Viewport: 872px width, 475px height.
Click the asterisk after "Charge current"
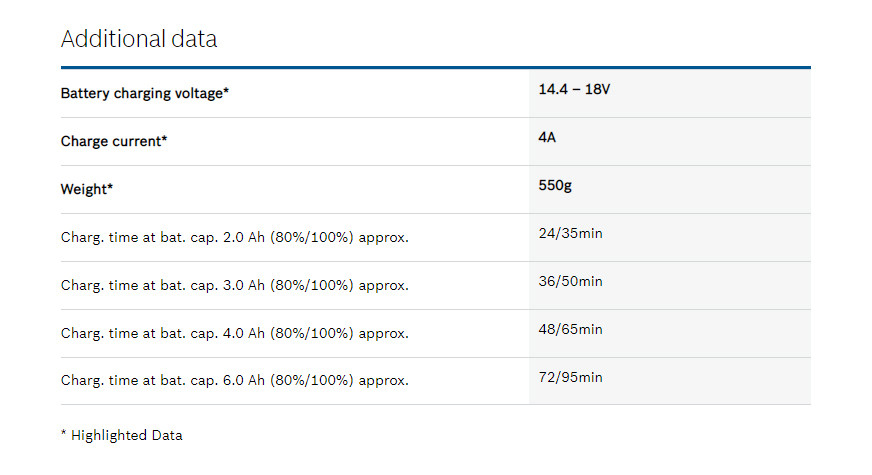click(x=164, y=140)
